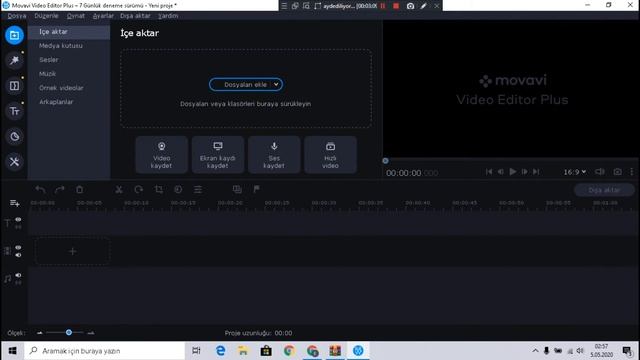The height and width of the screenshot is (360, 640).
Task: Add a marker with the flag icon
Action: click(256, 189)
